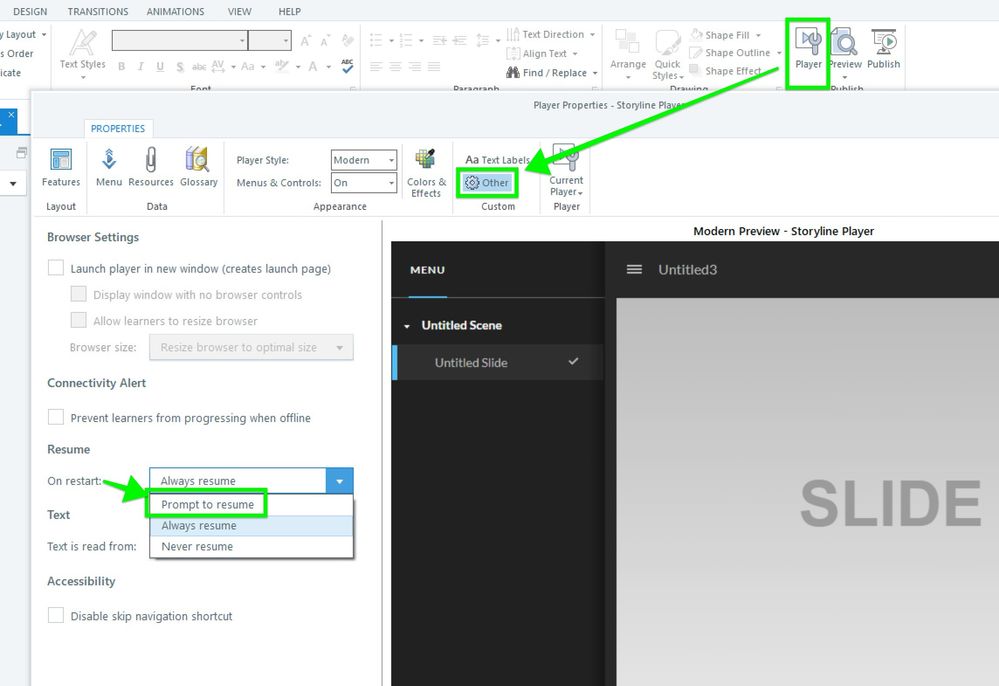This screenshot has width=999, height=686.
Task: Open the Browser size dropdown
Action: [251, 347]
